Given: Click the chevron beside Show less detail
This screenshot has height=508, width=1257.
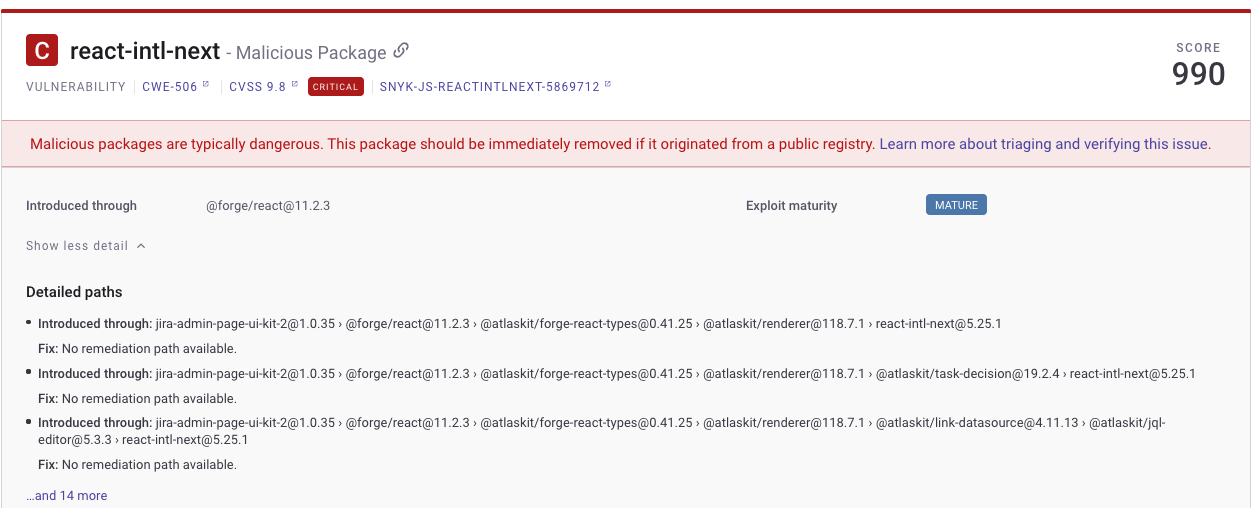Looking at the screenshot, I should tap(141, 246).
